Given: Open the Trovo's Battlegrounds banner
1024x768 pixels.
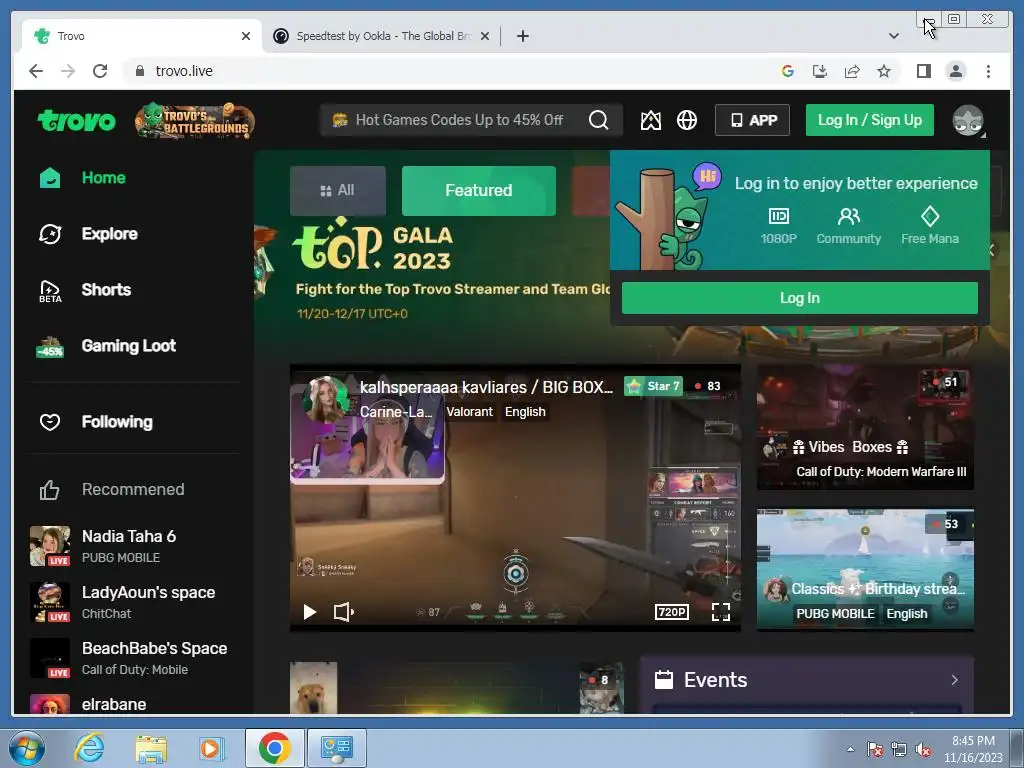Looking at the screenshot, I should tap(195, 121).
